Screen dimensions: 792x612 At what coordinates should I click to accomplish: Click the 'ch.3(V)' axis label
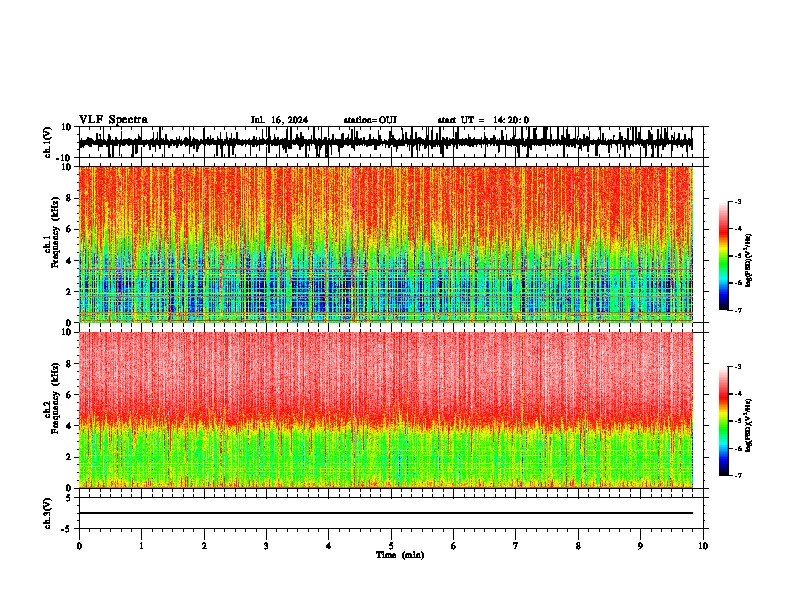(x=48, y=514)
